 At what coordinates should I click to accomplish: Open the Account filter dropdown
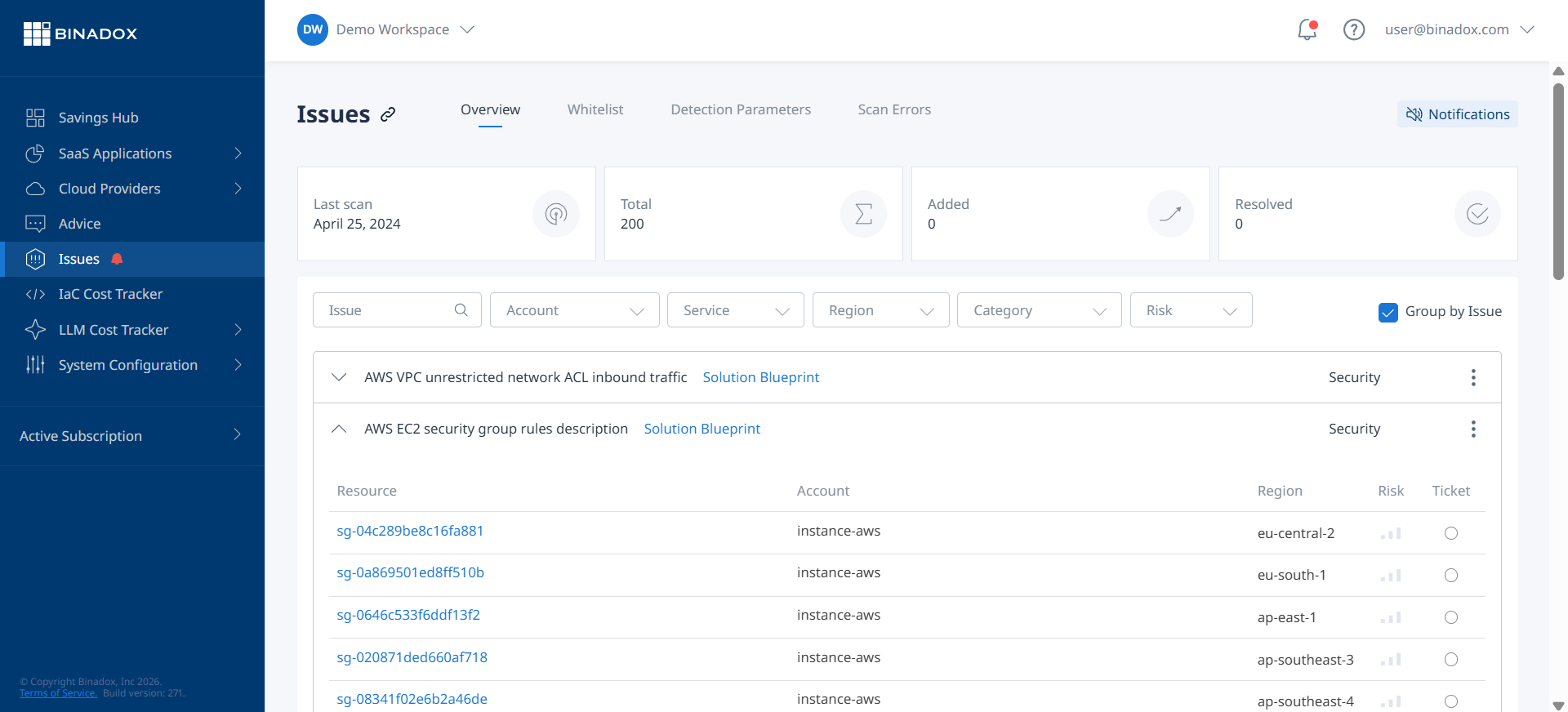point(575,310)
